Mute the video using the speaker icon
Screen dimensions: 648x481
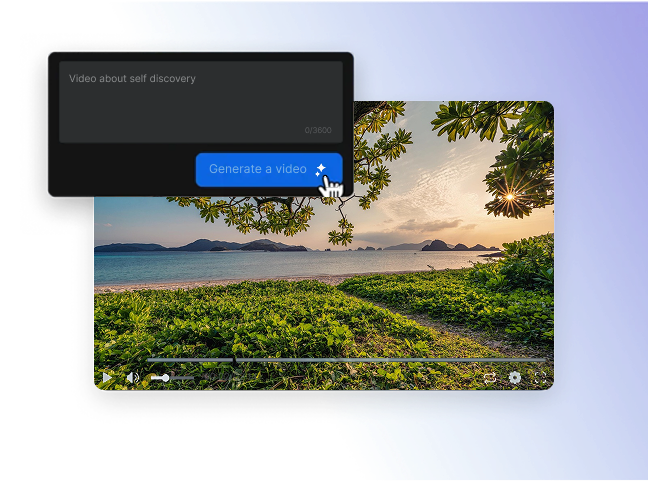point(132,377)
